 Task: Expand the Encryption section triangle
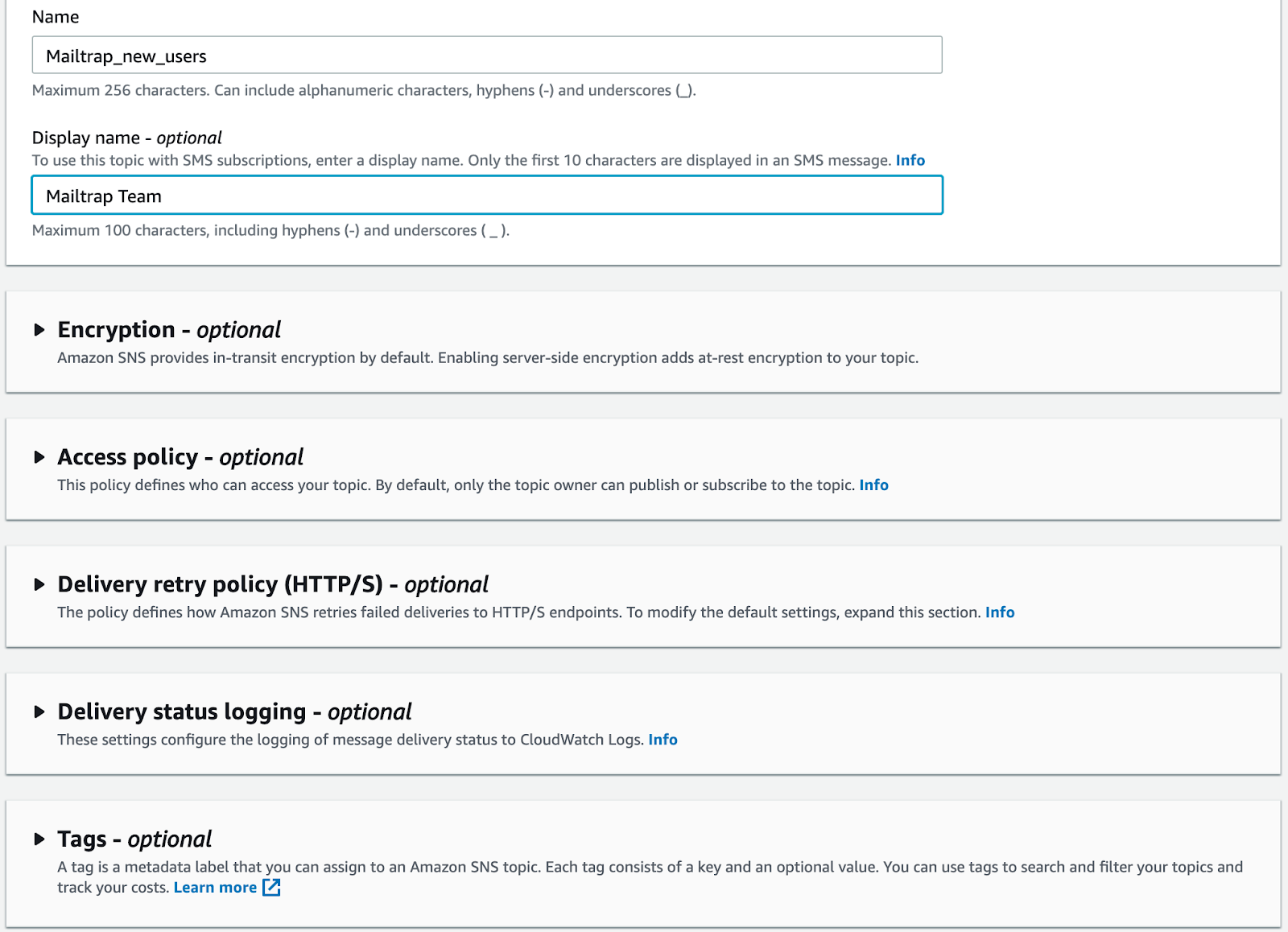pyautogui.click(x=39, y=330)
